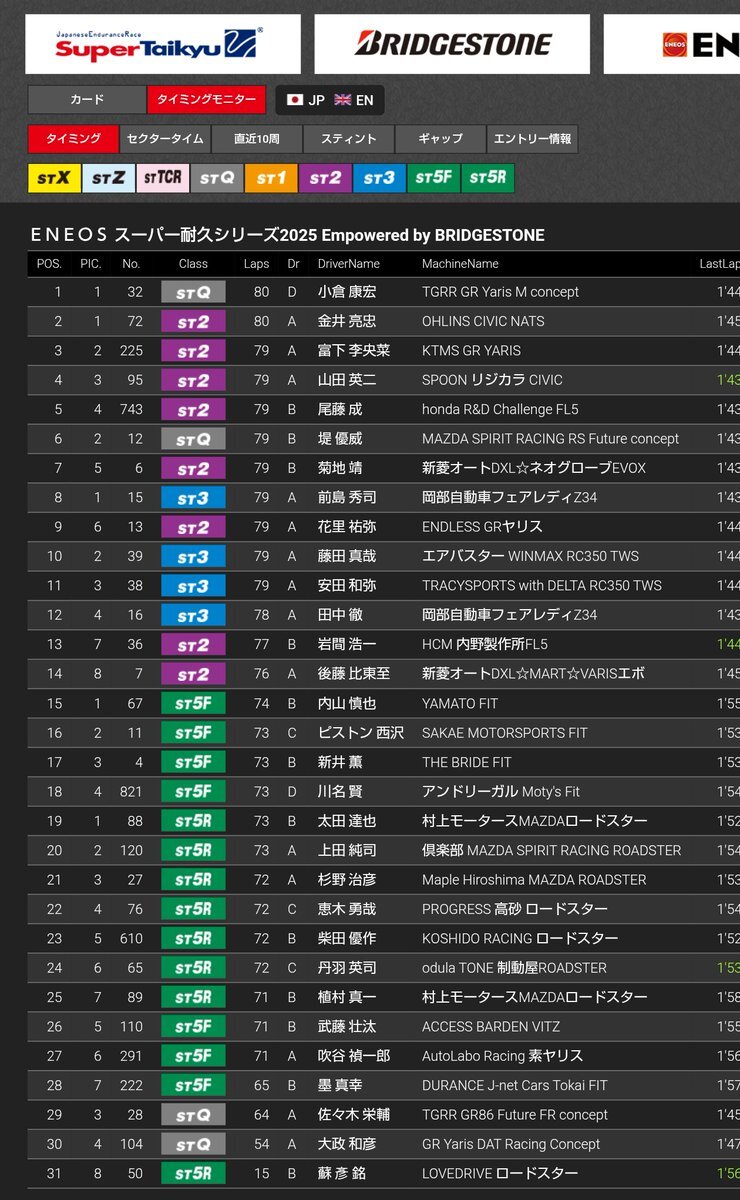Filter by ST-X class badge

pos(54,178)
